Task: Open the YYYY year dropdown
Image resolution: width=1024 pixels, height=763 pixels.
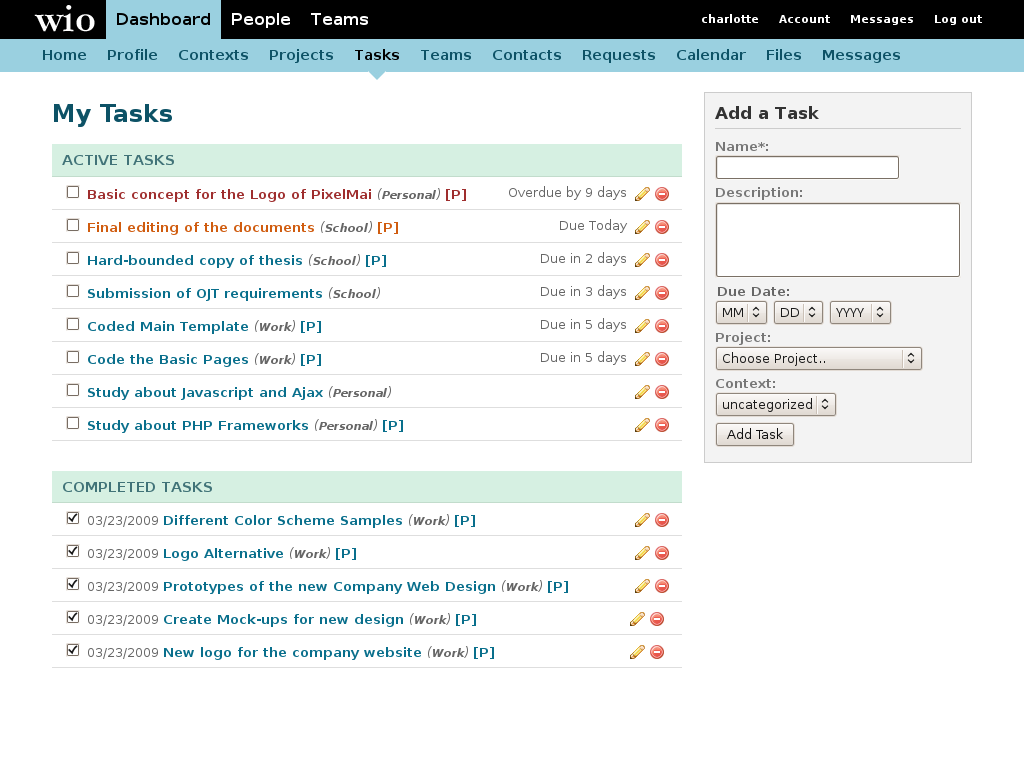Action: [860, 312]
